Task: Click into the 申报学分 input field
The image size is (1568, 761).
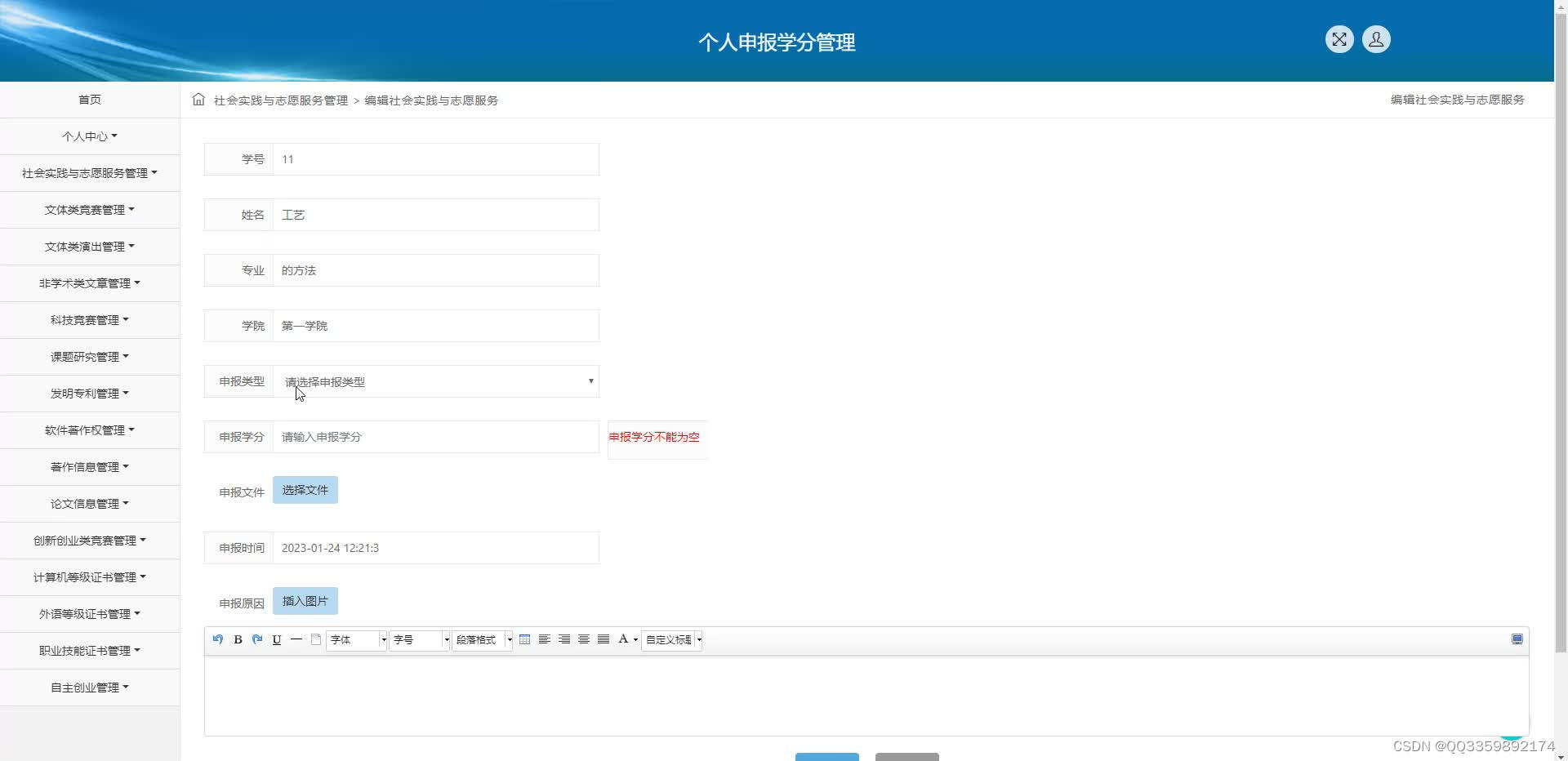Action: coord(436,437)
